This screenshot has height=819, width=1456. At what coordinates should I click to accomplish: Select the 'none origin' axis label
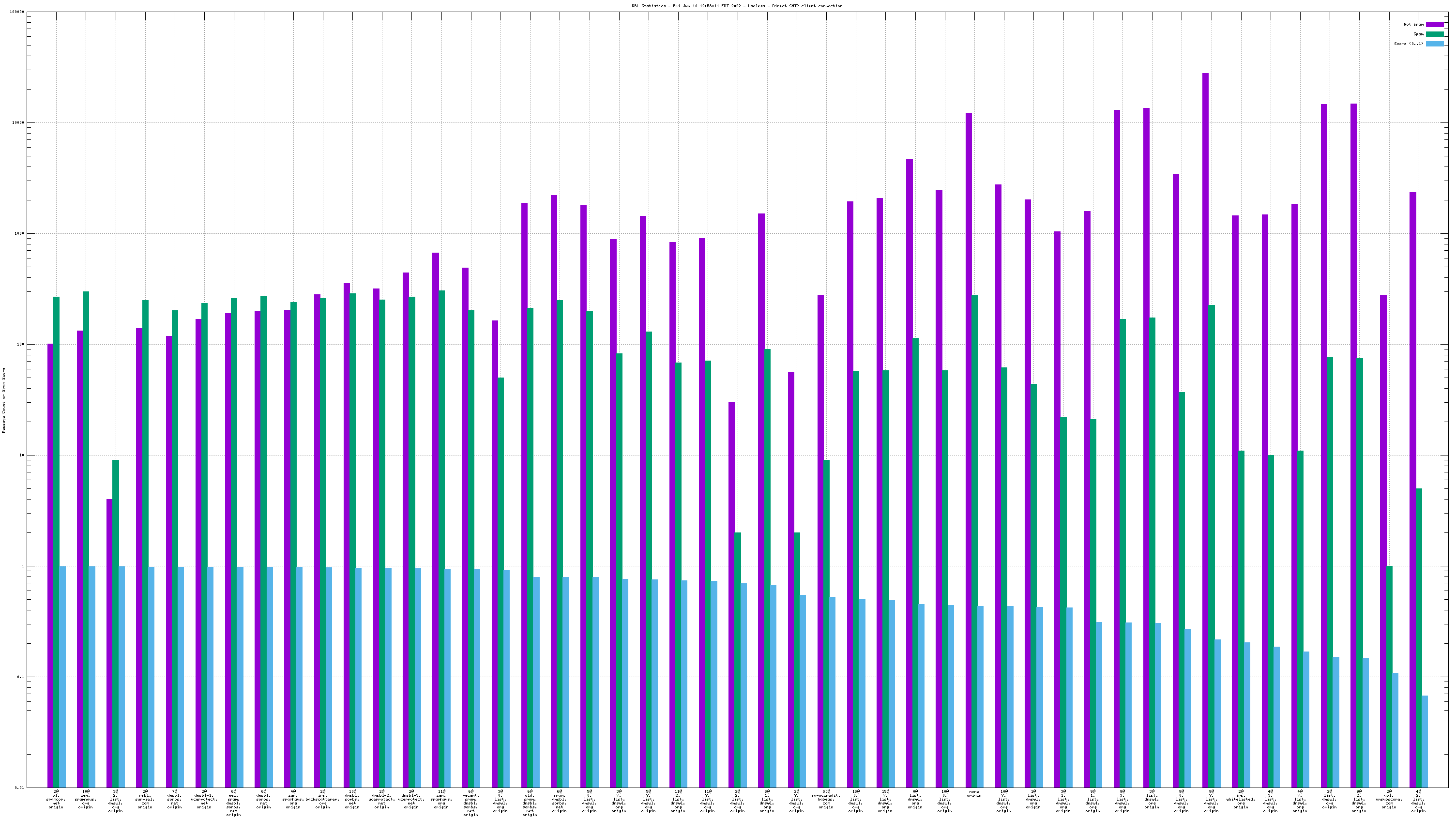[x=973, y=793]
